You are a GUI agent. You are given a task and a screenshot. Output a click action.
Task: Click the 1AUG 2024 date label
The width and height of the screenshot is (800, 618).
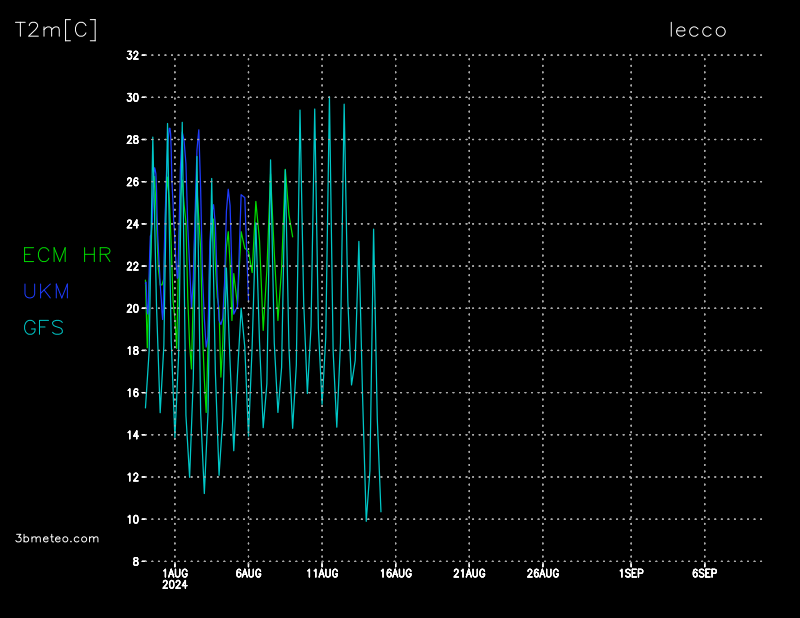(x=175, y=578)
